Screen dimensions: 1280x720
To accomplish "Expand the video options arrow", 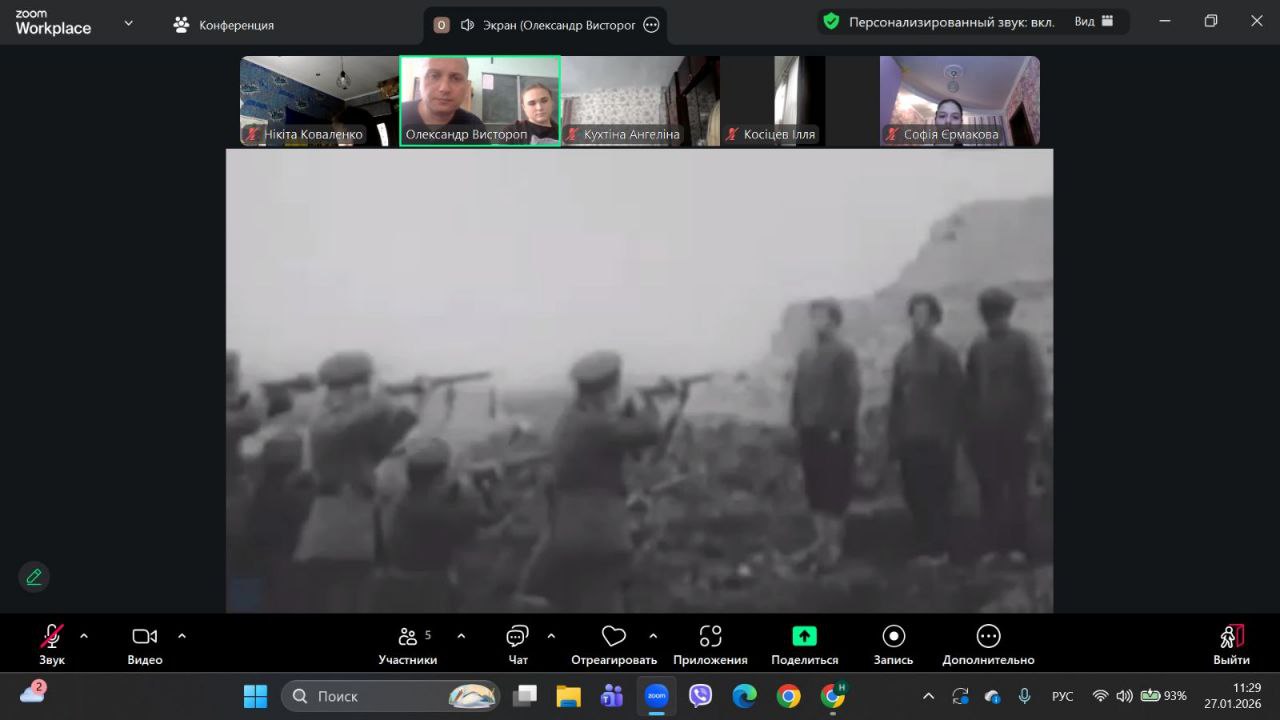I will [182, 636].
